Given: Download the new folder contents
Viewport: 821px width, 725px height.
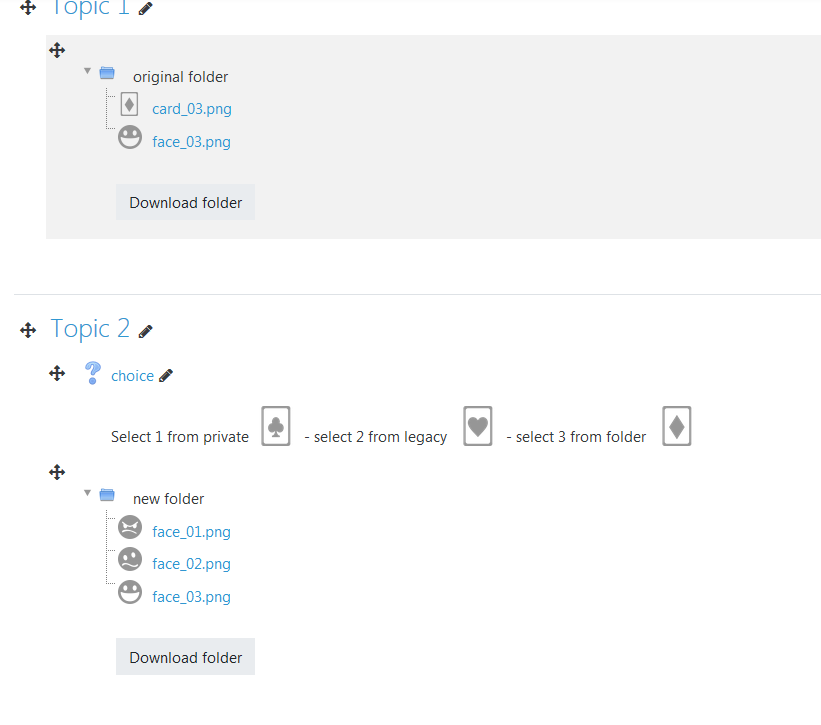Looking at the screenshot, I should coord(185,657).
